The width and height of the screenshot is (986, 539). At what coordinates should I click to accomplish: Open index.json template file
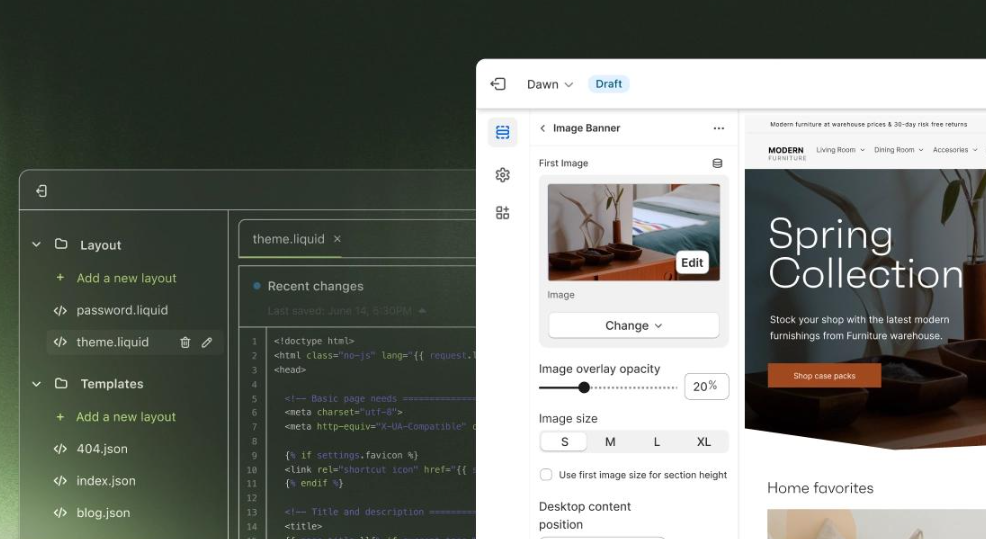pyautogui.click(x=106, y=481)
